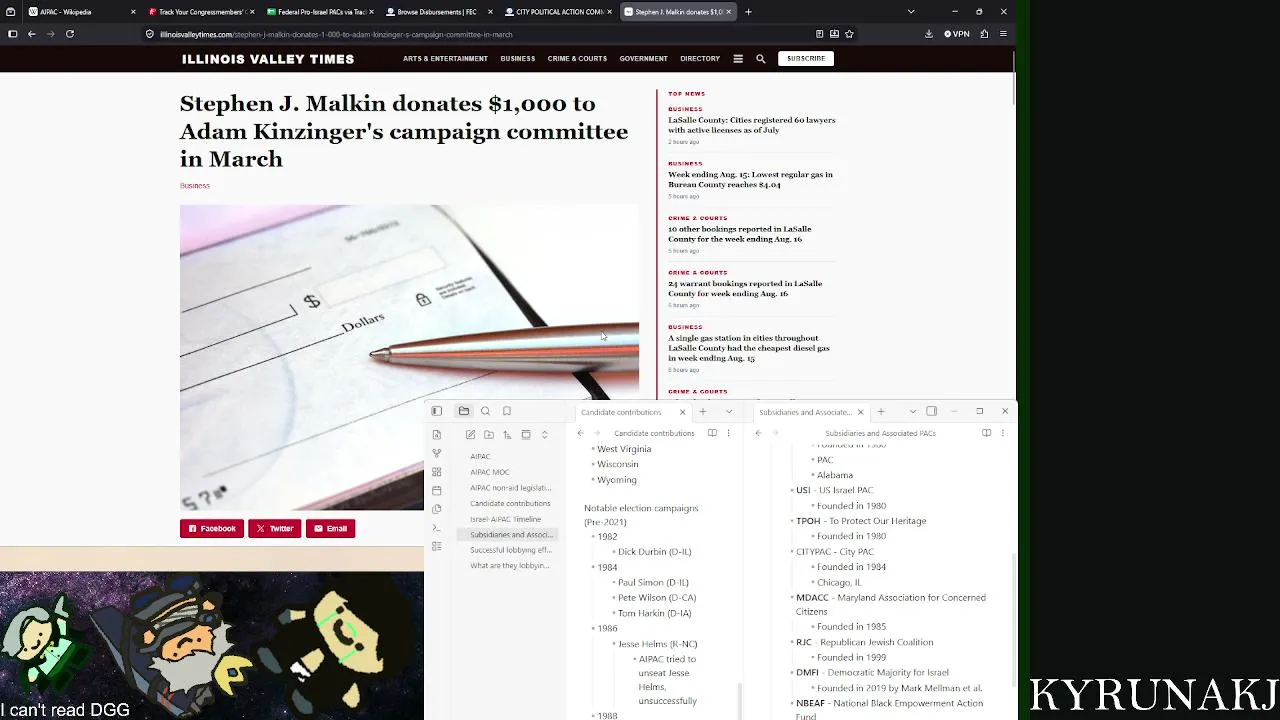Change the sort order in Obsidian explorer
Viewport: 1280px width, 720px height.
click(507, 435)
